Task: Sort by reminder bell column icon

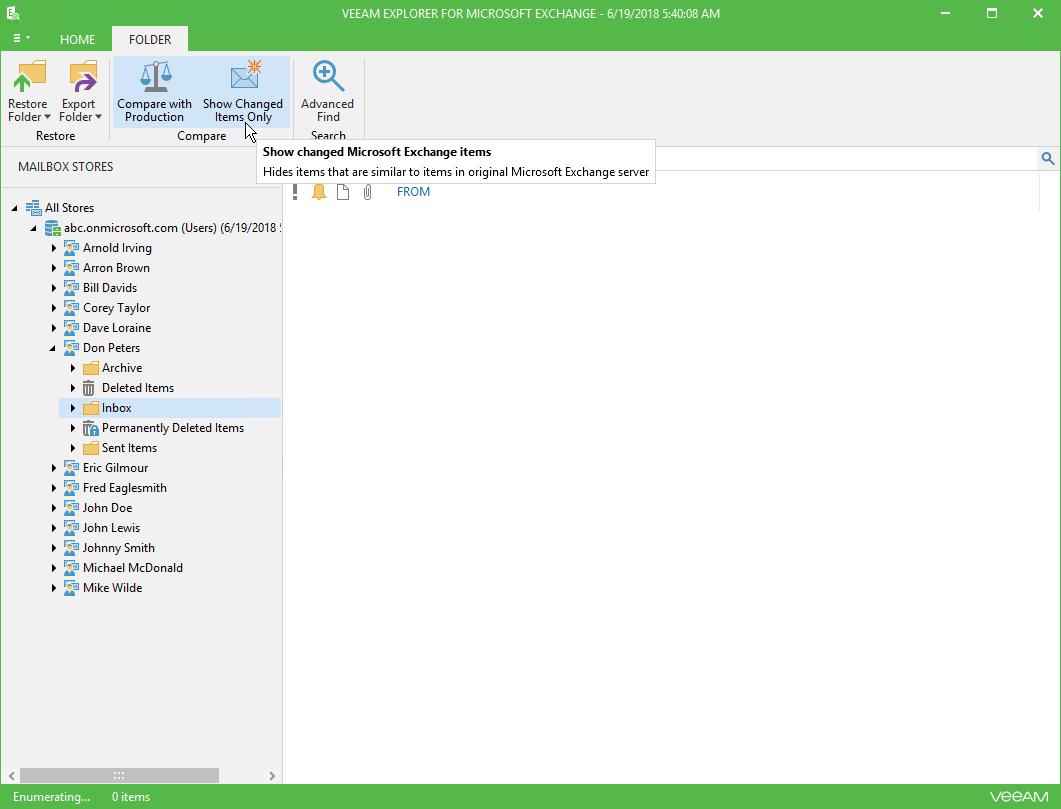Action: [319, 192]
